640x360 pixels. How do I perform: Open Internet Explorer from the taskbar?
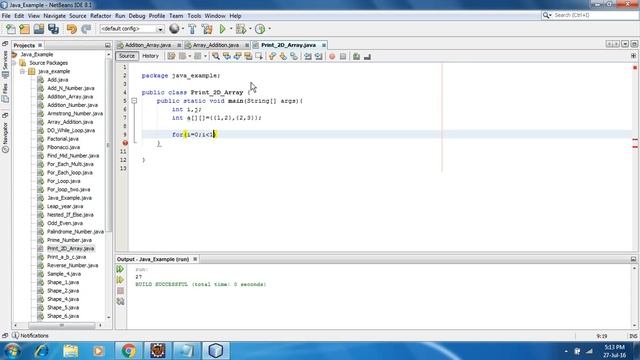tap(42, 351)
